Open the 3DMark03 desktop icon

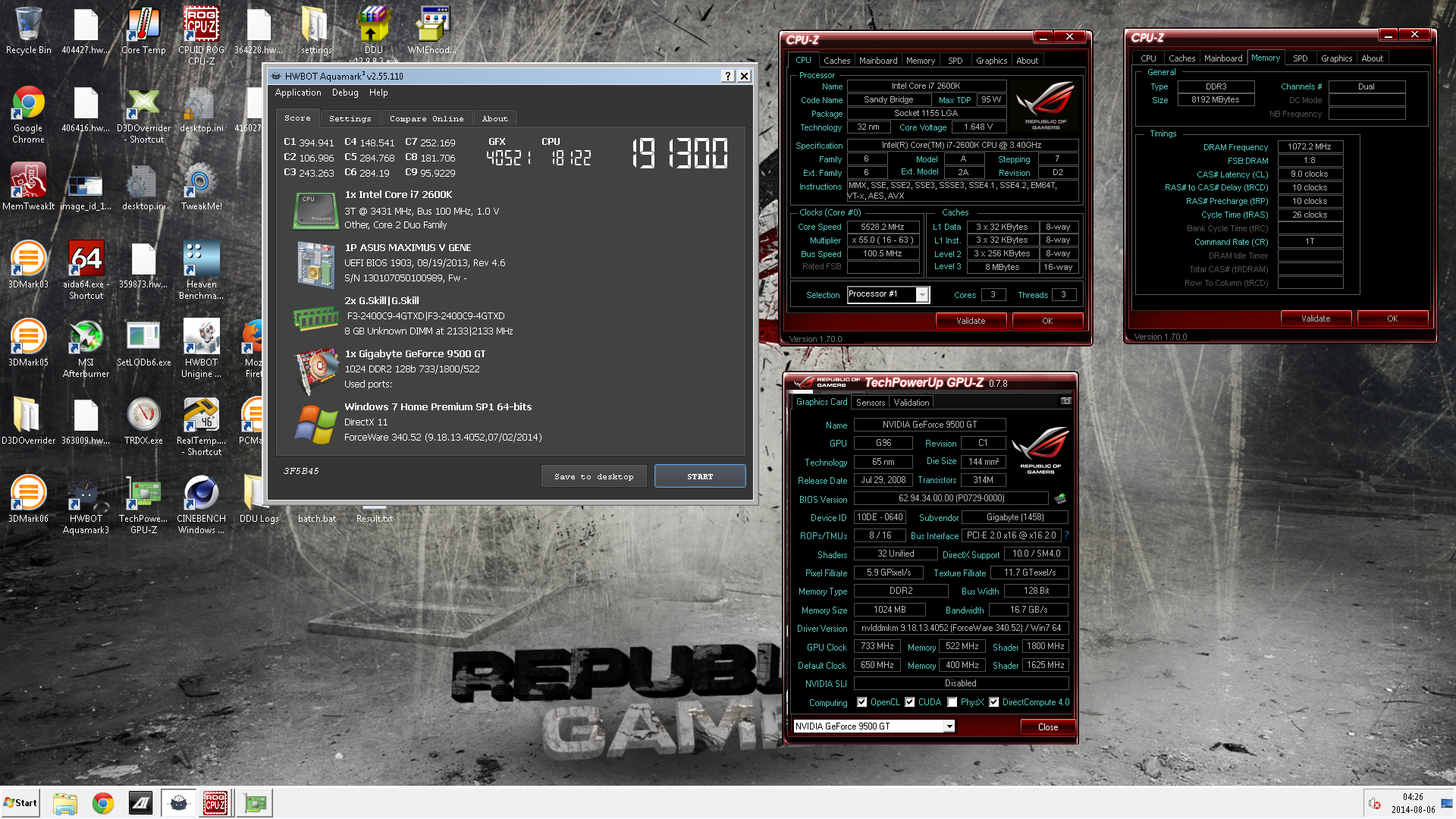(x=28, y=265)
